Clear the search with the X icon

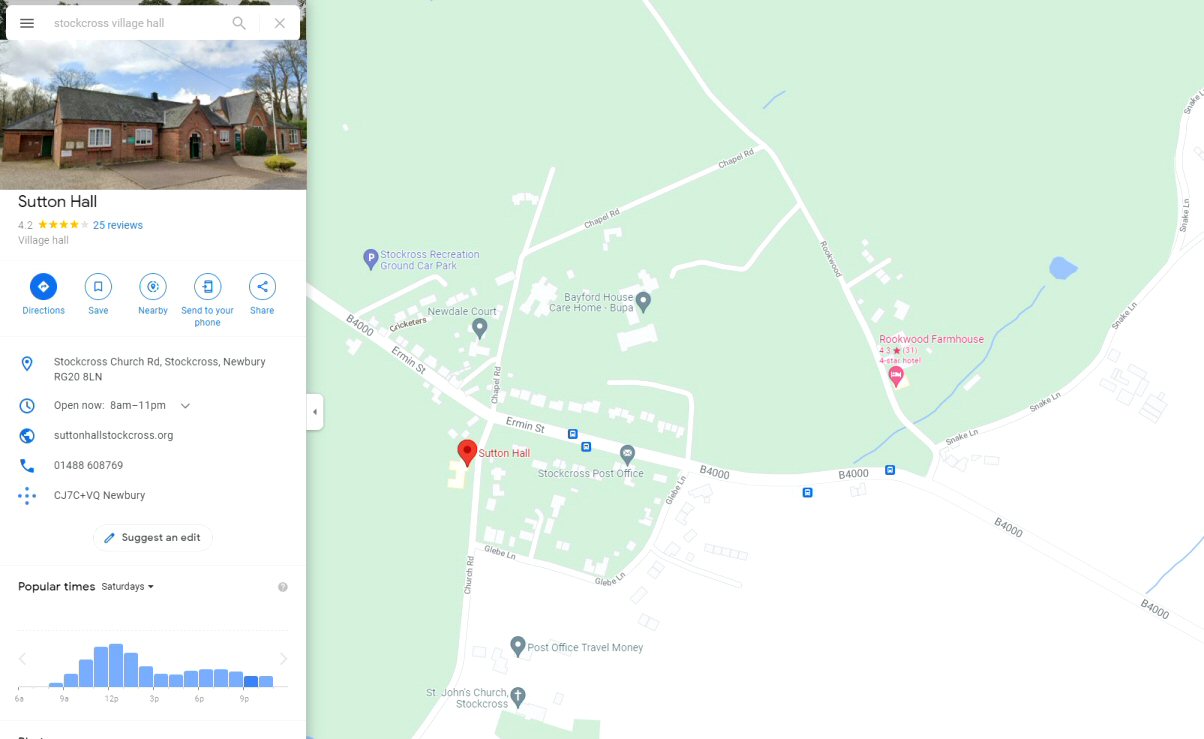[x=280, y=23]
